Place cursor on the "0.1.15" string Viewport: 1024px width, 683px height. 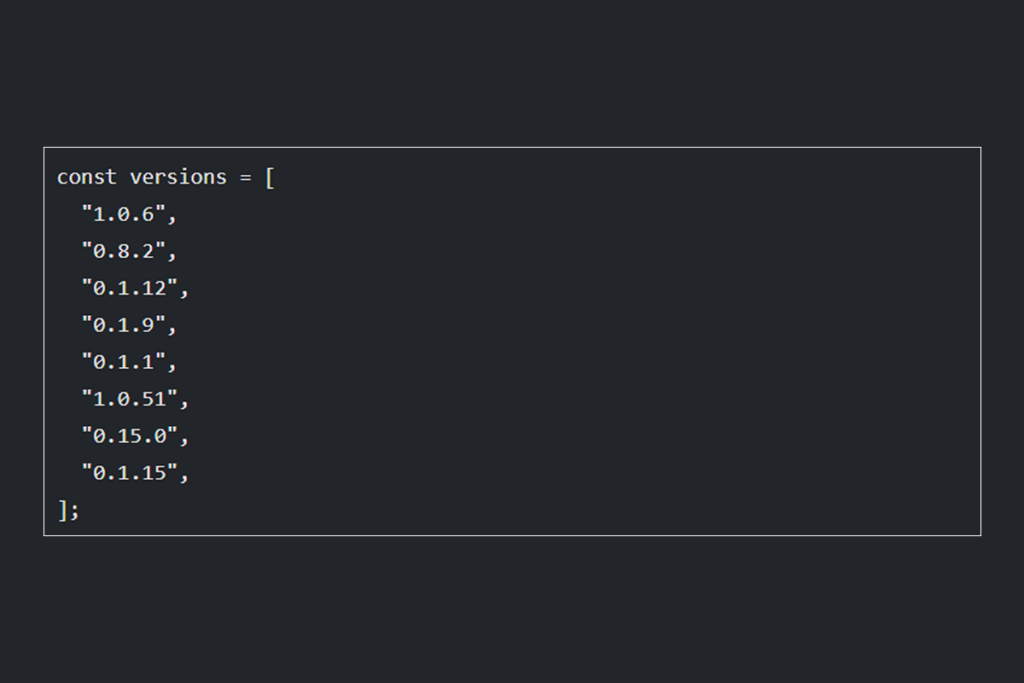point(128,473)
